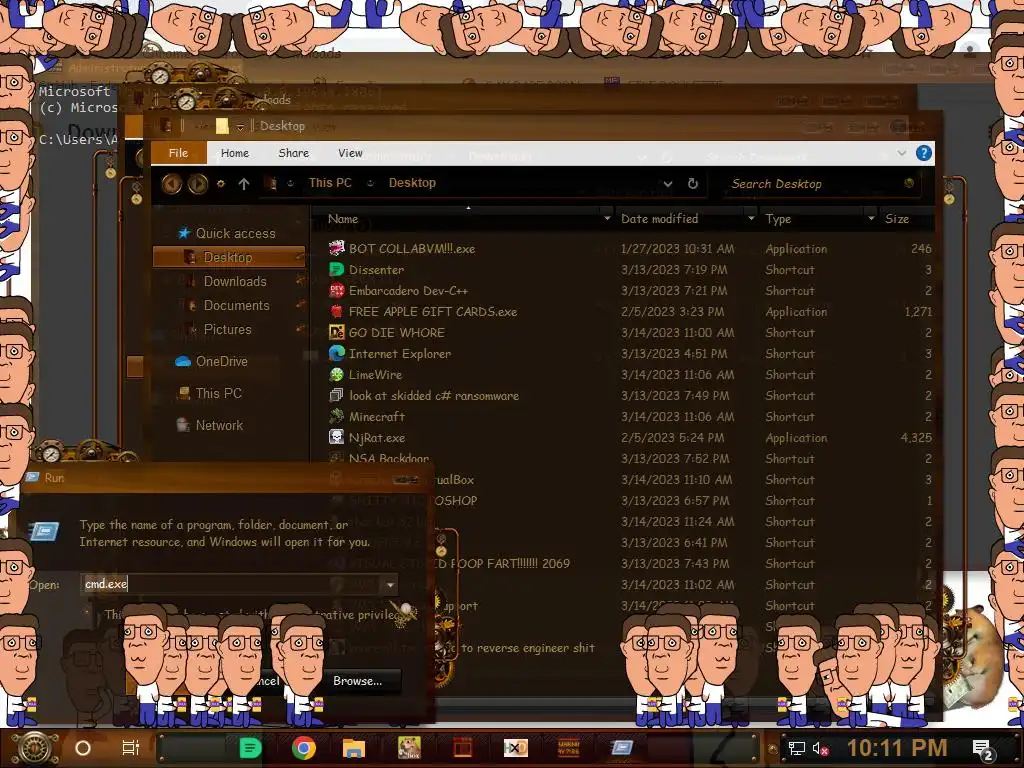Click the cmd.exe Open text field
The height and width of the screenshot is (768, 1024).
[232, 584]
